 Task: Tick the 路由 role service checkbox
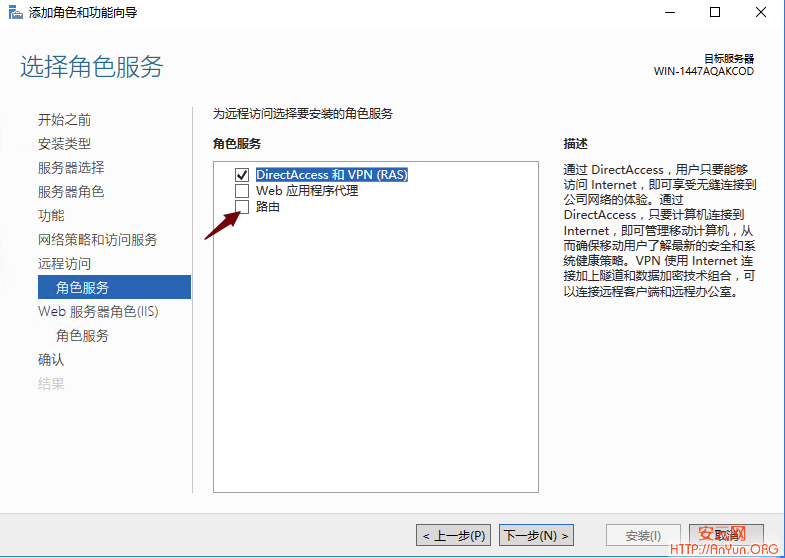coord(241,207)
